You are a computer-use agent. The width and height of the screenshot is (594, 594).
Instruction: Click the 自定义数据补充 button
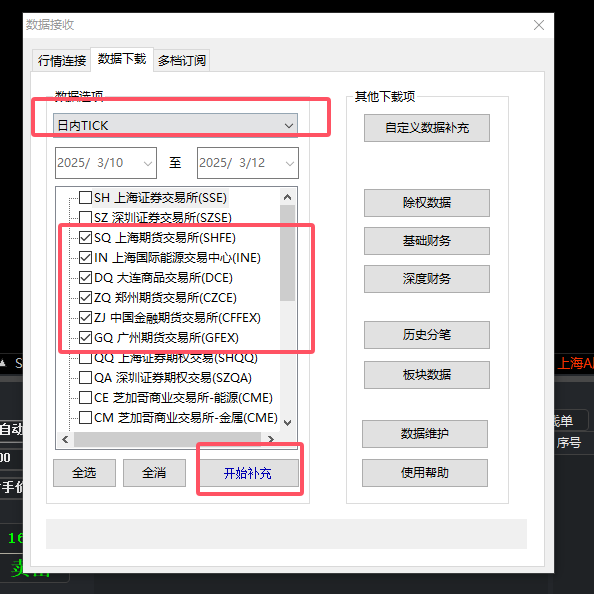427,128
